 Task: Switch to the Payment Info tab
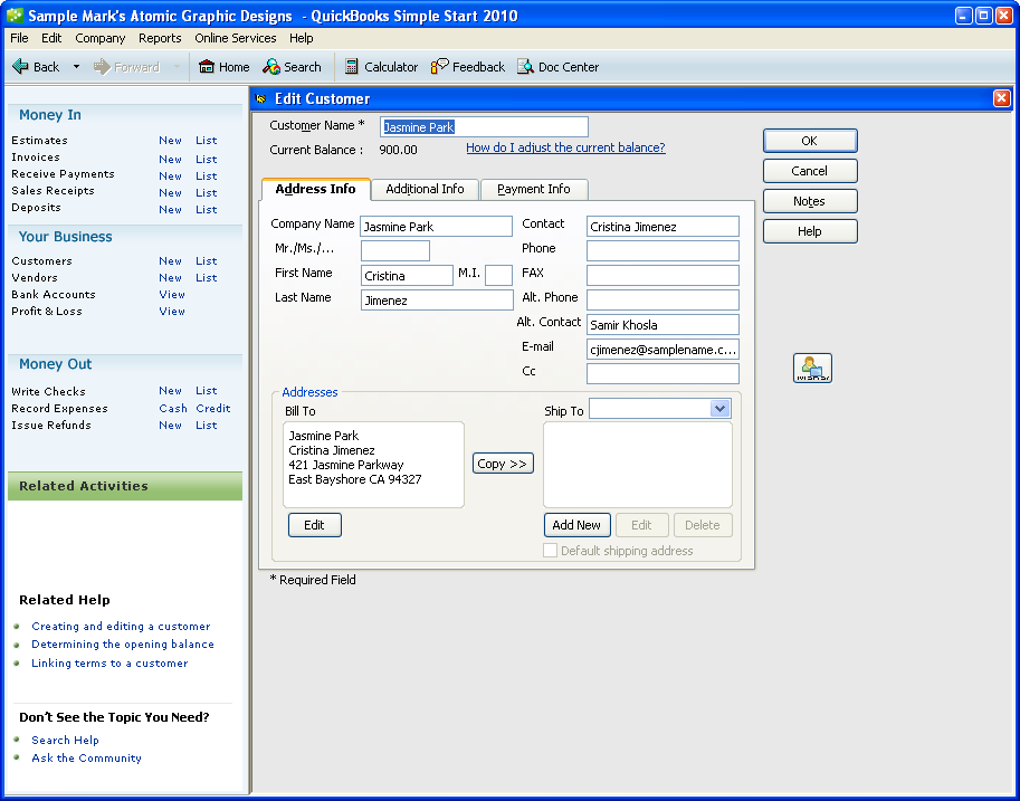point(533,189)
